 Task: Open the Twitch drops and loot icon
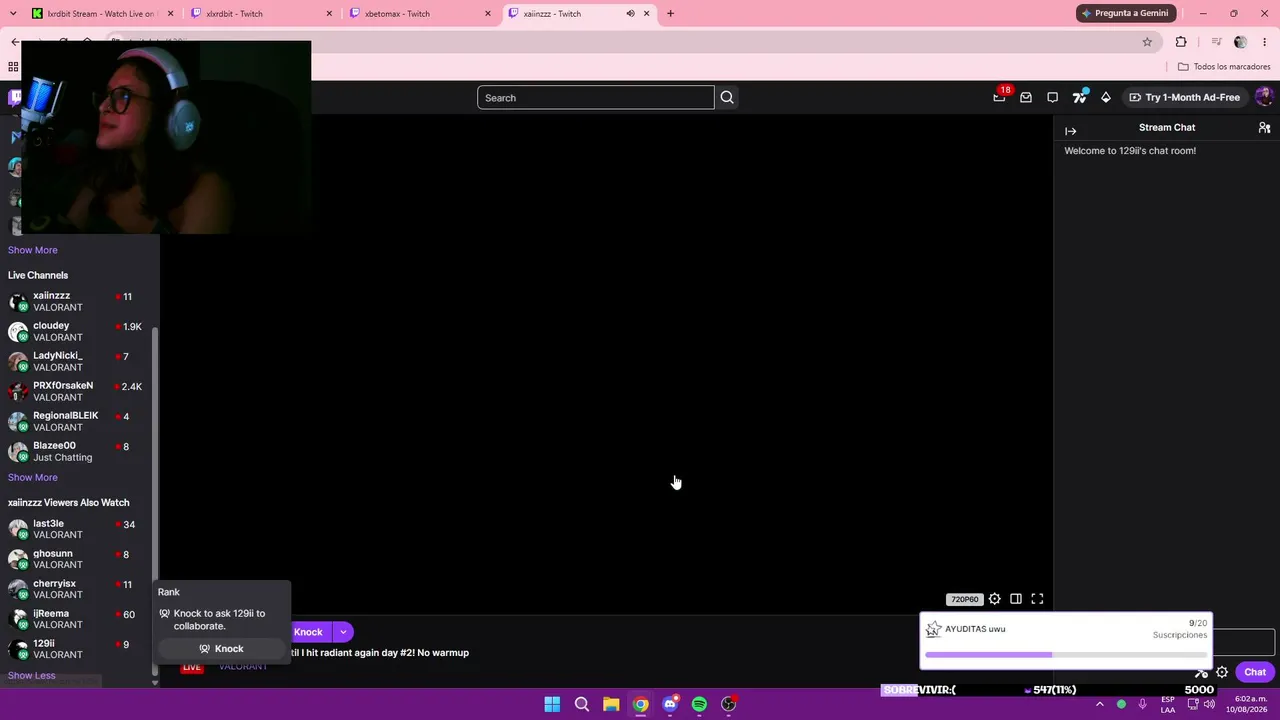1026,97
